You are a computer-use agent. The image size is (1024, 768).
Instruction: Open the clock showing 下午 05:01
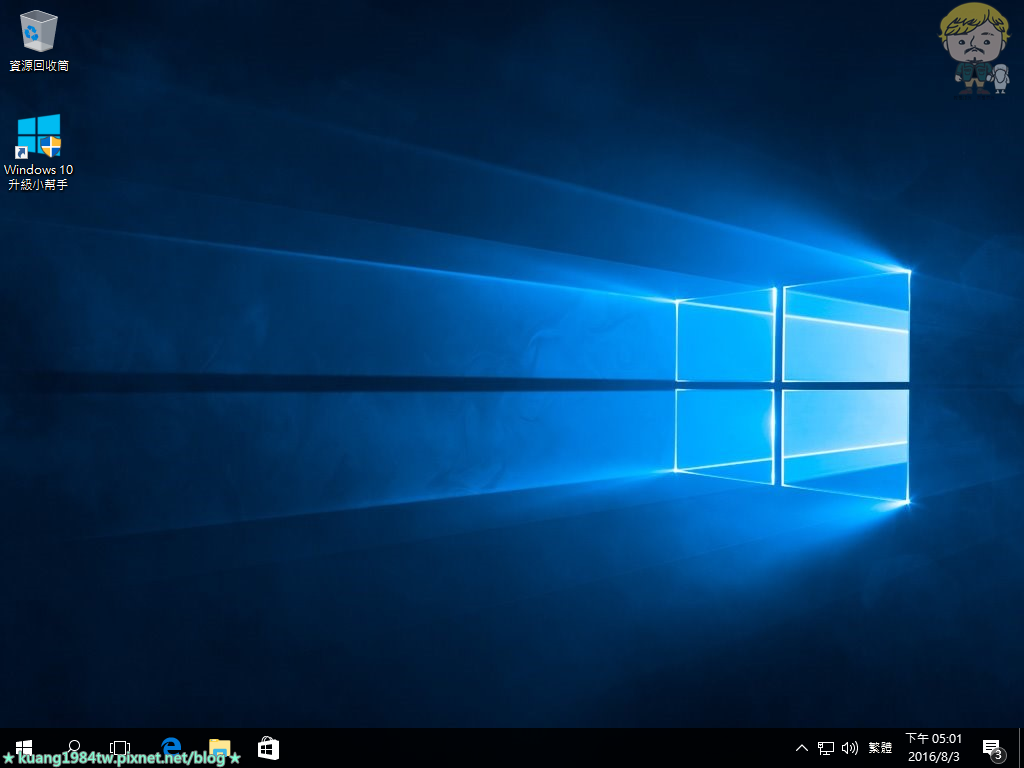pyautogui.click(x=934, y=748)
